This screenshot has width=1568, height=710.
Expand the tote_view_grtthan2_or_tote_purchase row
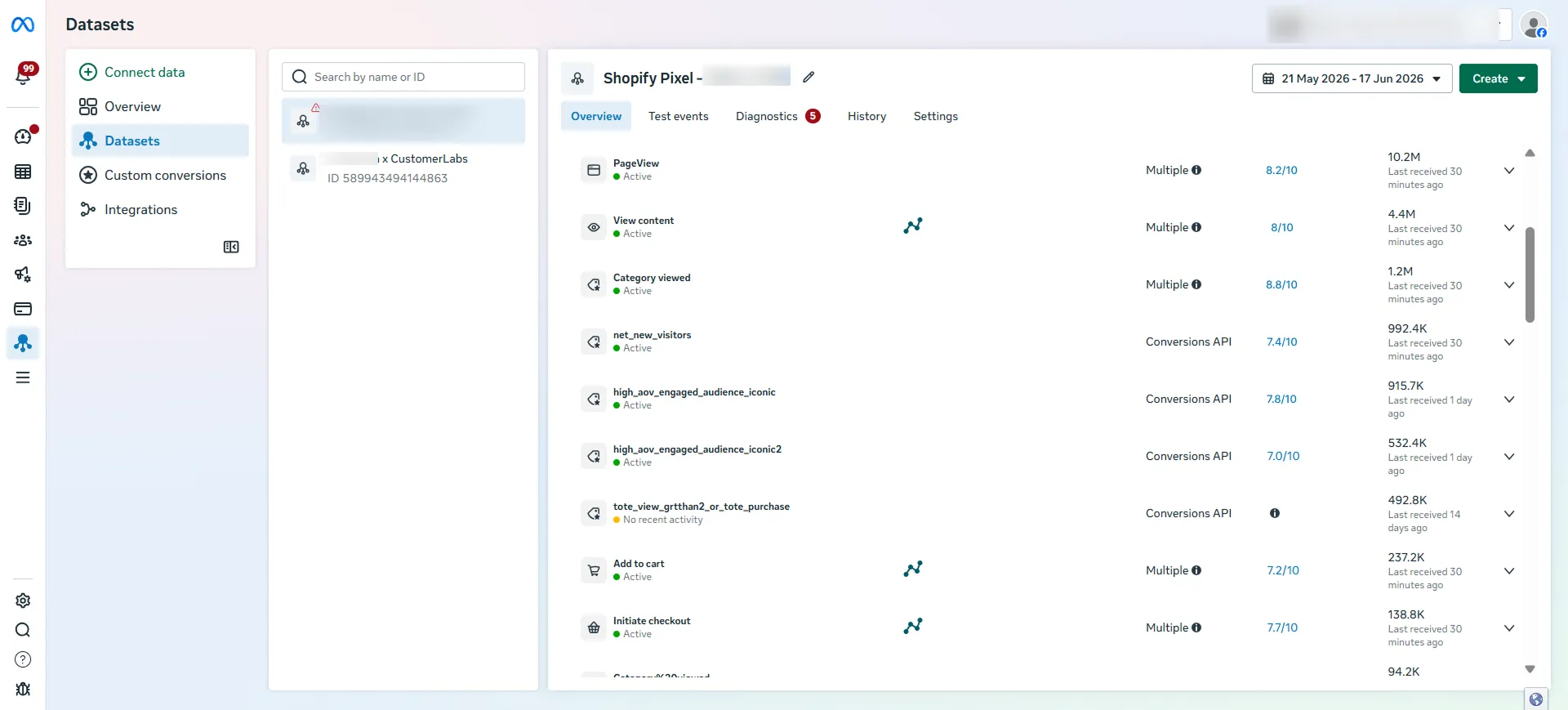click(x=1509, y=514)
